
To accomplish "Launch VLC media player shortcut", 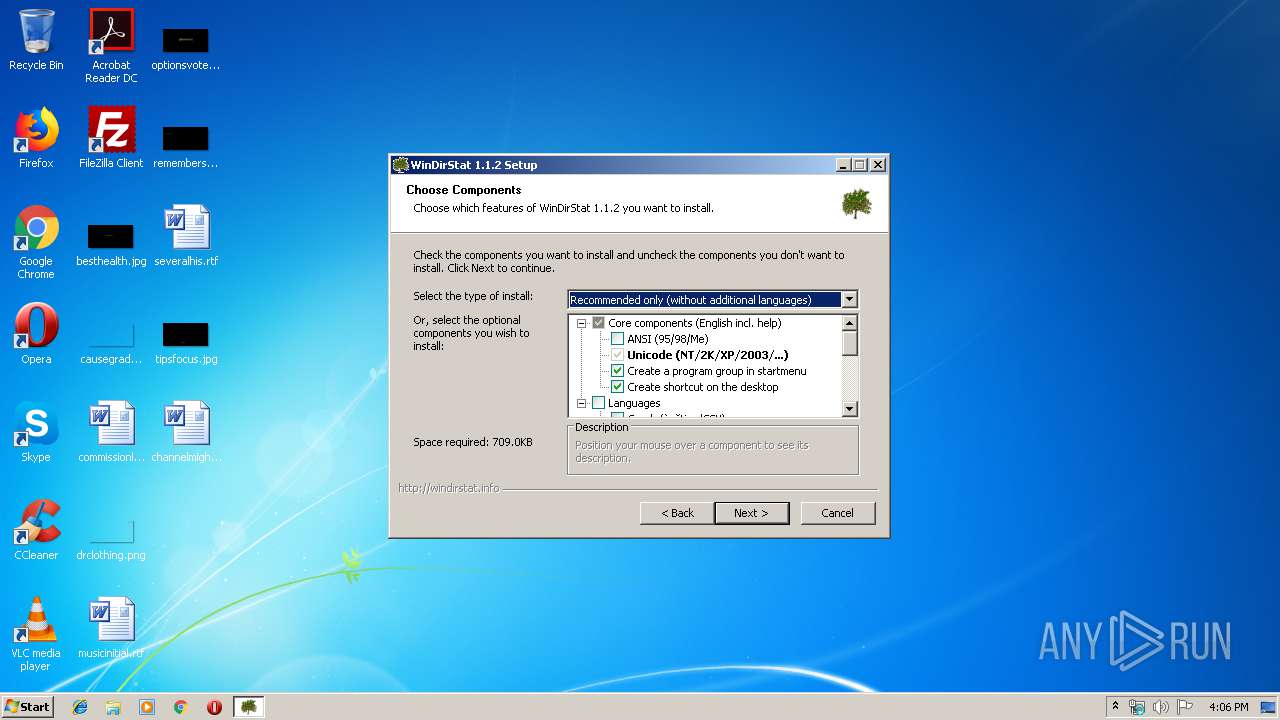I will tap(36, 635).
